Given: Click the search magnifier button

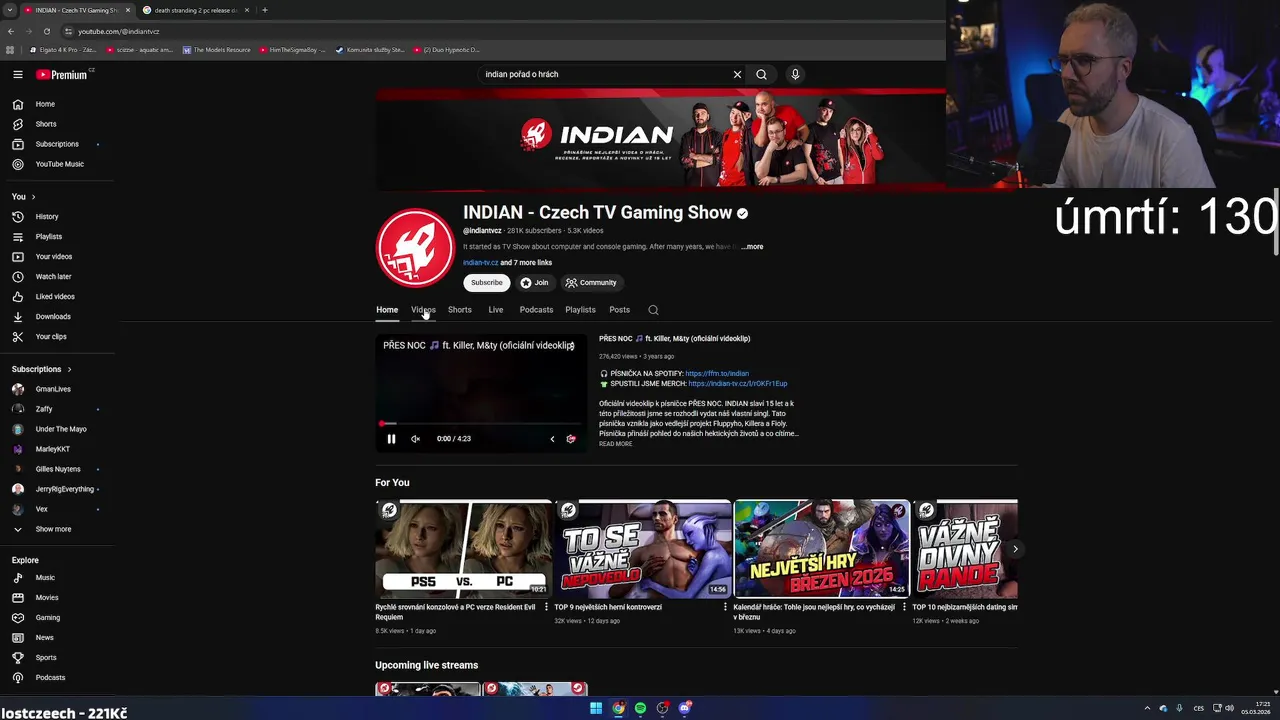Looking at the screenshot, I should 761,74.
